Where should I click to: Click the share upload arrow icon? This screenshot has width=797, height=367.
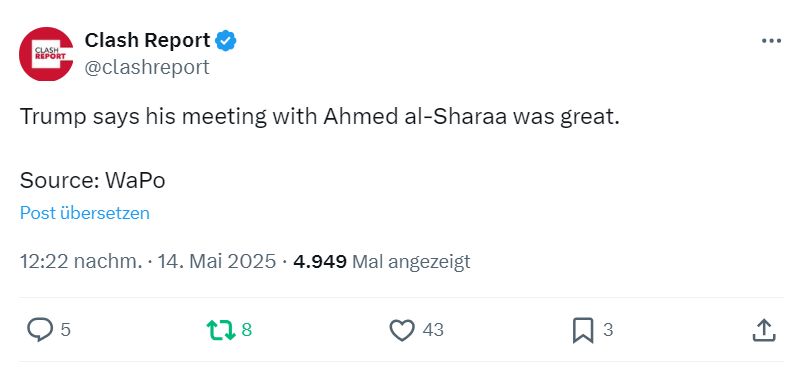764,330
